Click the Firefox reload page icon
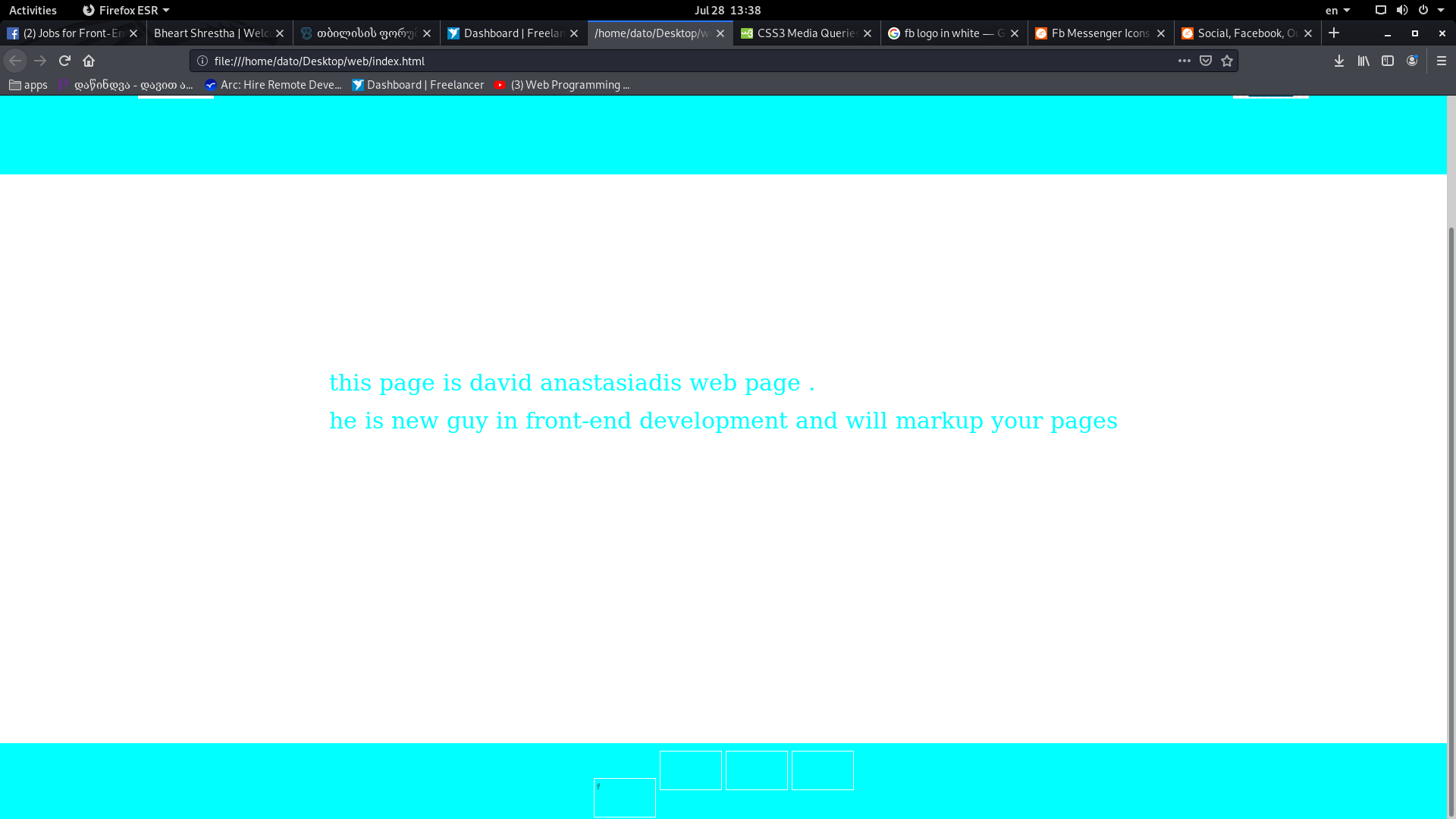This screenshot has height=819, width=1456. click(x=64, y=61)
